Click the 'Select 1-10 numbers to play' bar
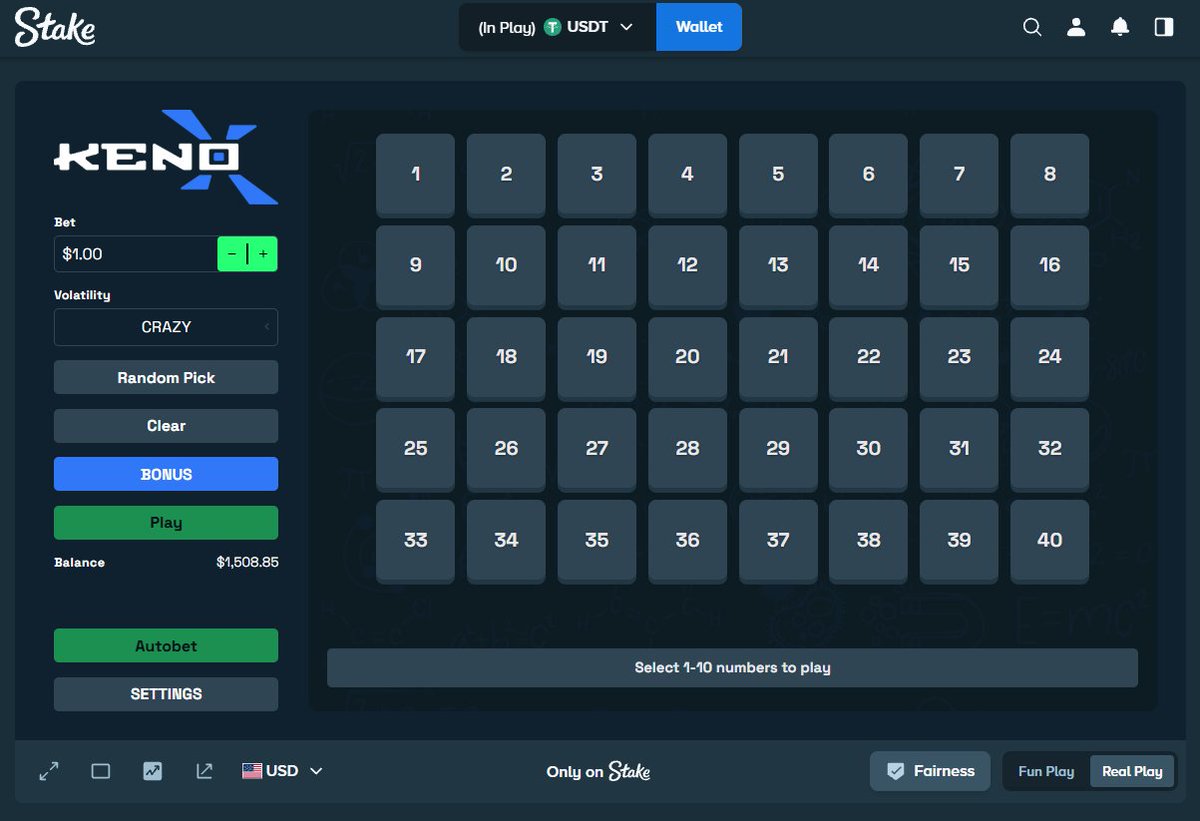The image size is (1200, 821). pyautogui.click(x=732, y=668)
